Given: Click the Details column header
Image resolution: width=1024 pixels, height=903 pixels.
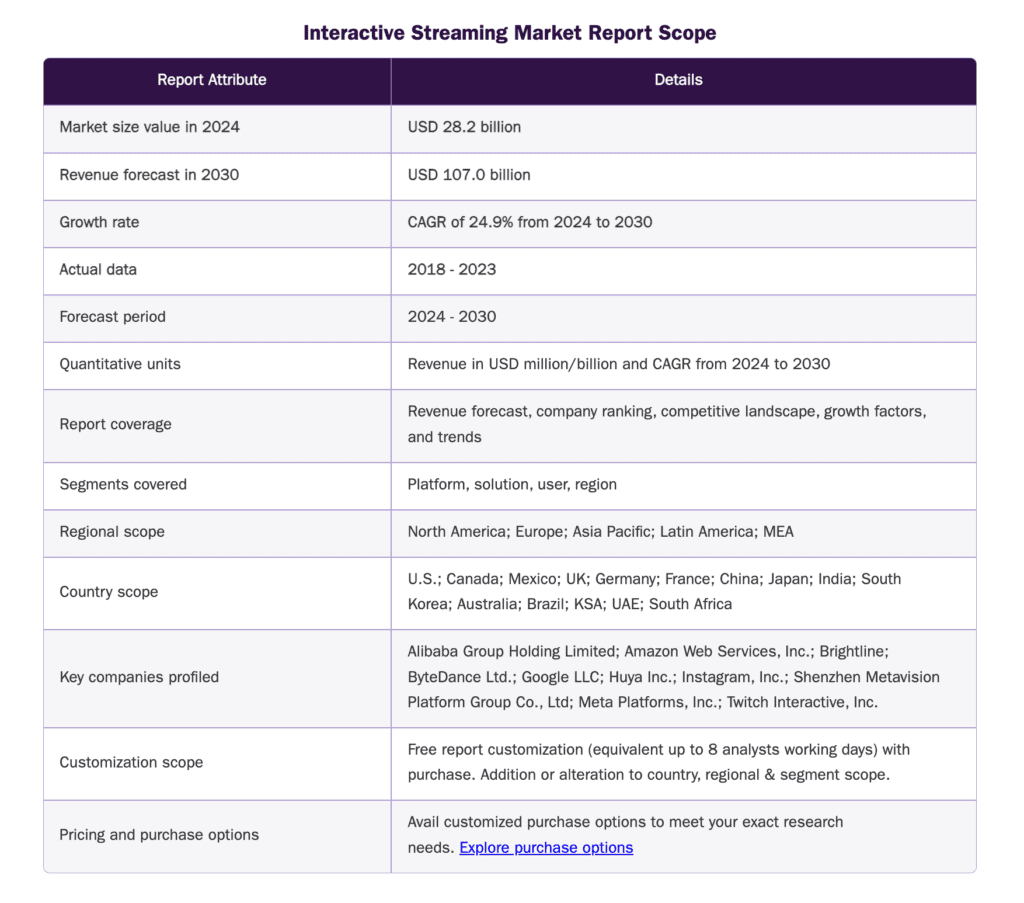Looking at the screenshot, I should click(679, 80).
